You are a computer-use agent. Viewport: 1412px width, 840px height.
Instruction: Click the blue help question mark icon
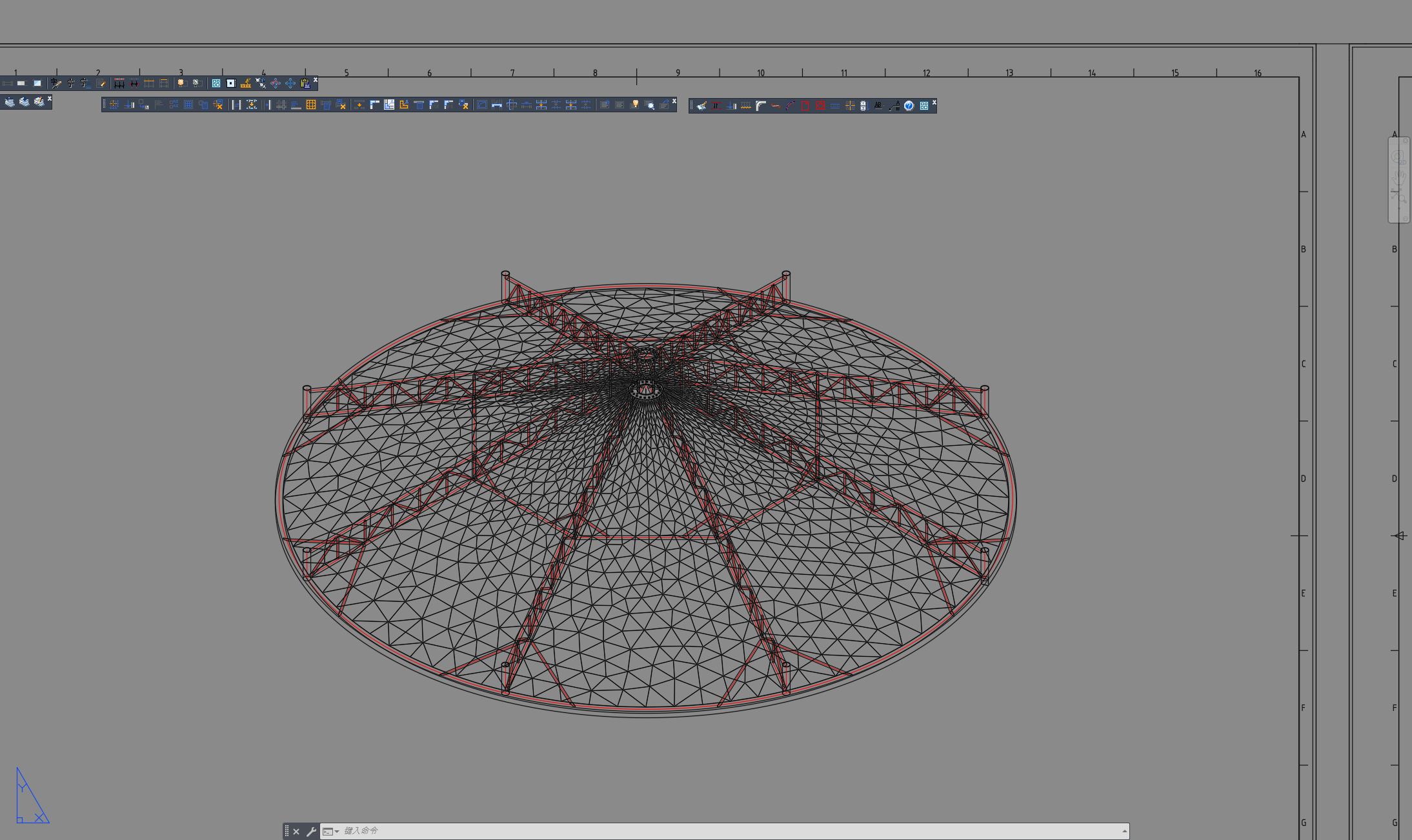coord(909,106)
